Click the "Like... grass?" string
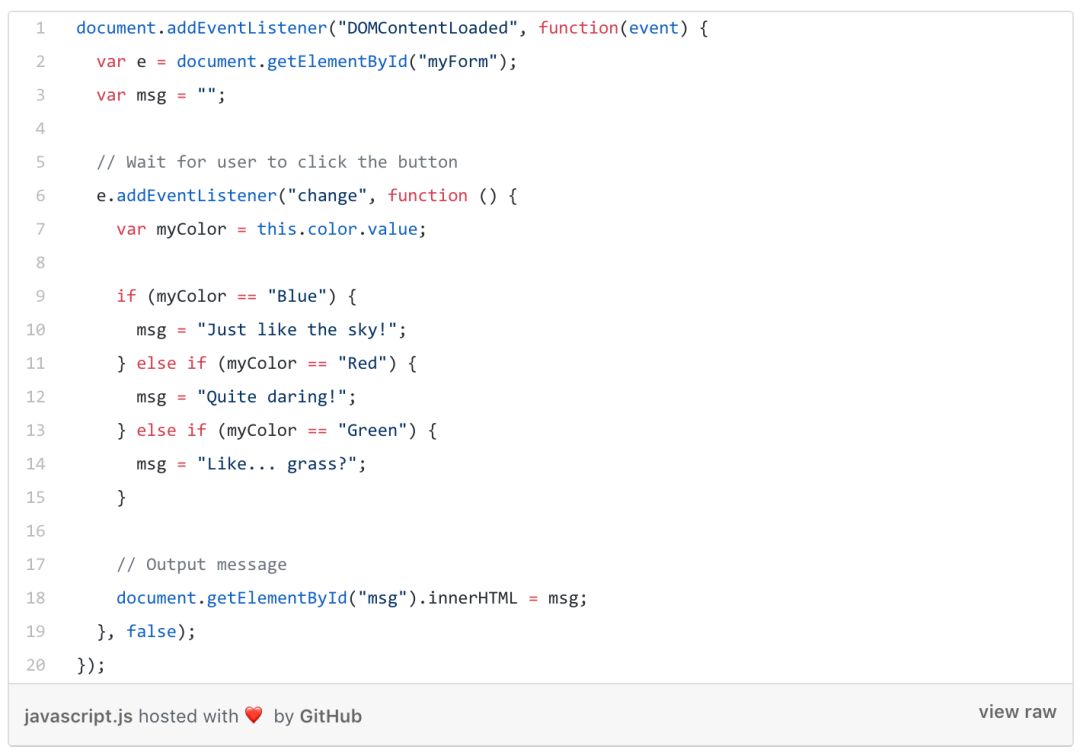Image resolution: width=1080 pixels, height=756 pixels. [x=277, y=464]
